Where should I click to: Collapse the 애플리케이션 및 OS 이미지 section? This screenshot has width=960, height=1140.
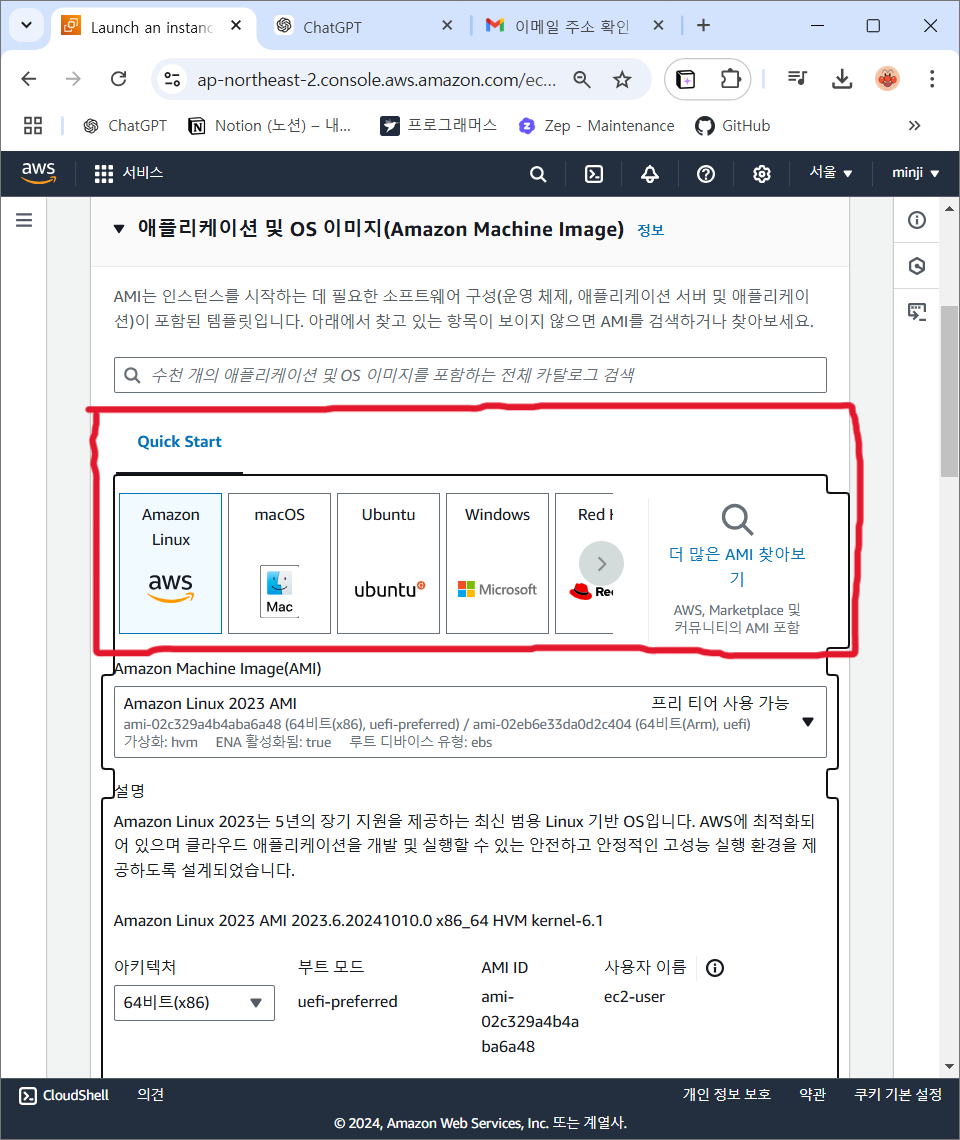(119, 229)
